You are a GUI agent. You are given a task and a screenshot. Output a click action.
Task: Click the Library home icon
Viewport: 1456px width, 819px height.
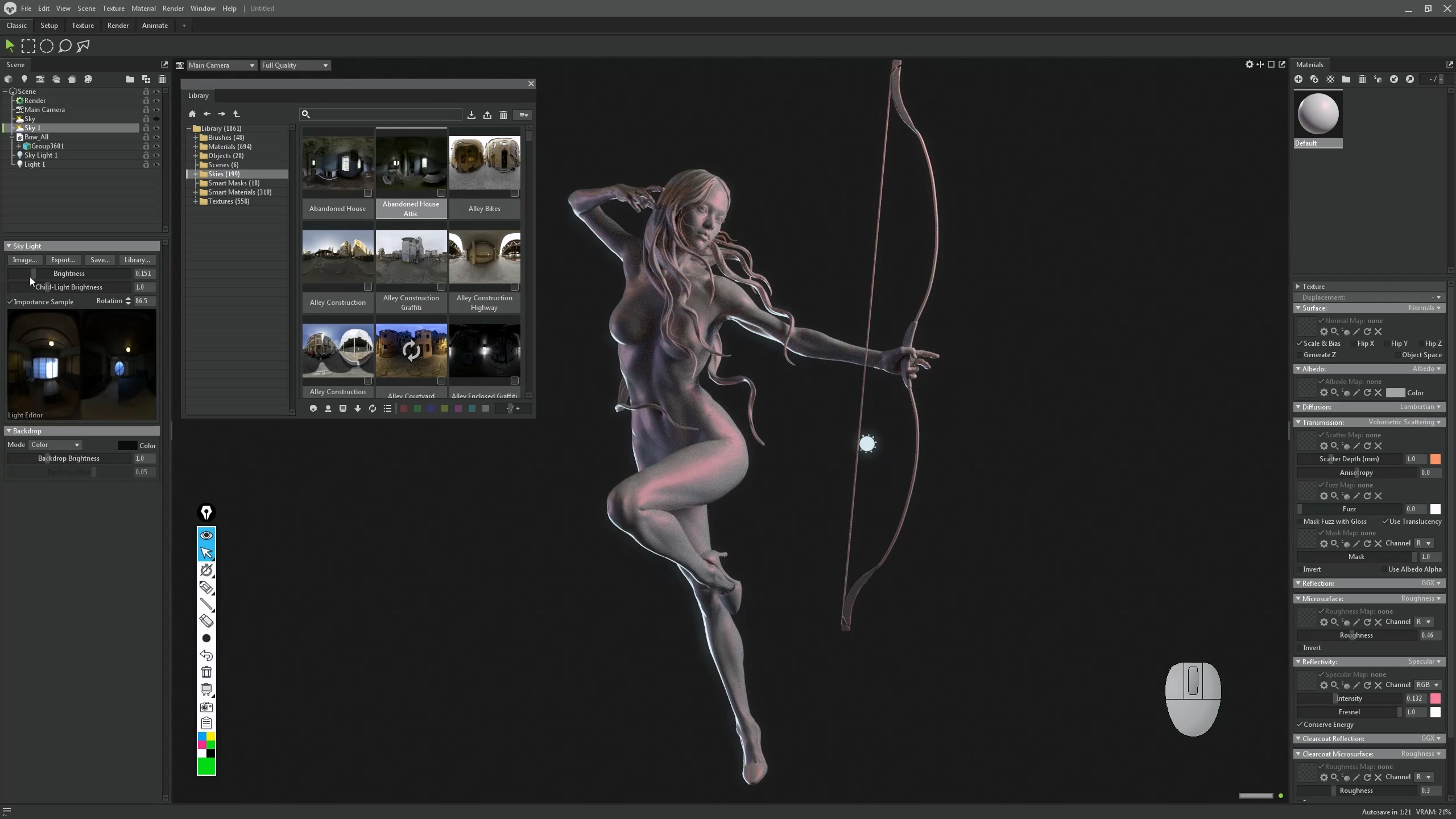tap(192, 114)
